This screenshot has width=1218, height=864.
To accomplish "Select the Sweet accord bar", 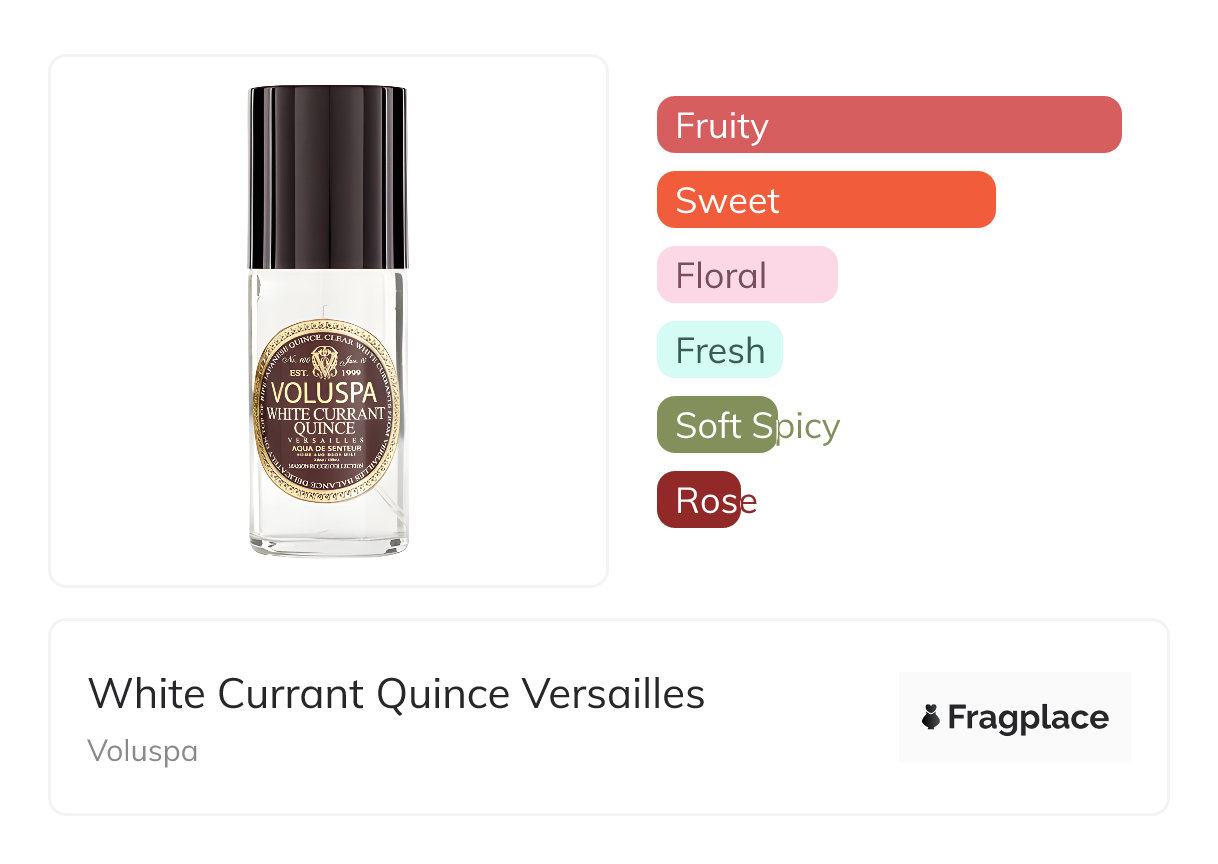I will point(826,200).
